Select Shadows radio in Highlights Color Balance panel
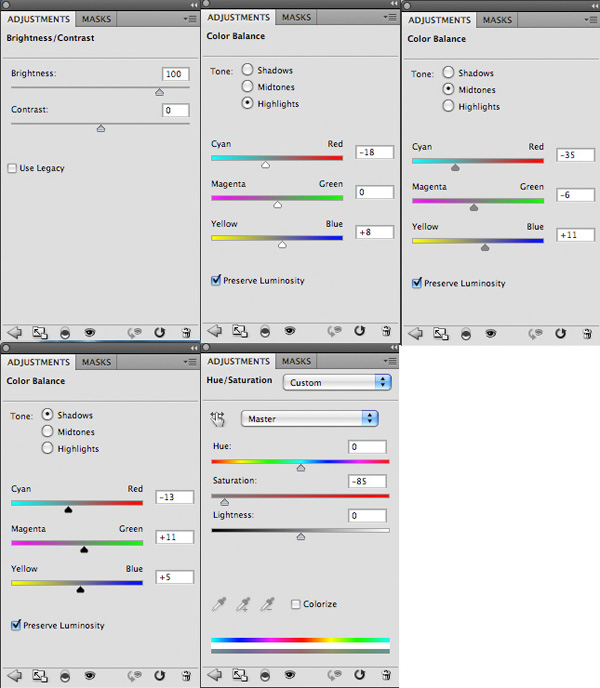The image size is (600, 688). (248, 69)
